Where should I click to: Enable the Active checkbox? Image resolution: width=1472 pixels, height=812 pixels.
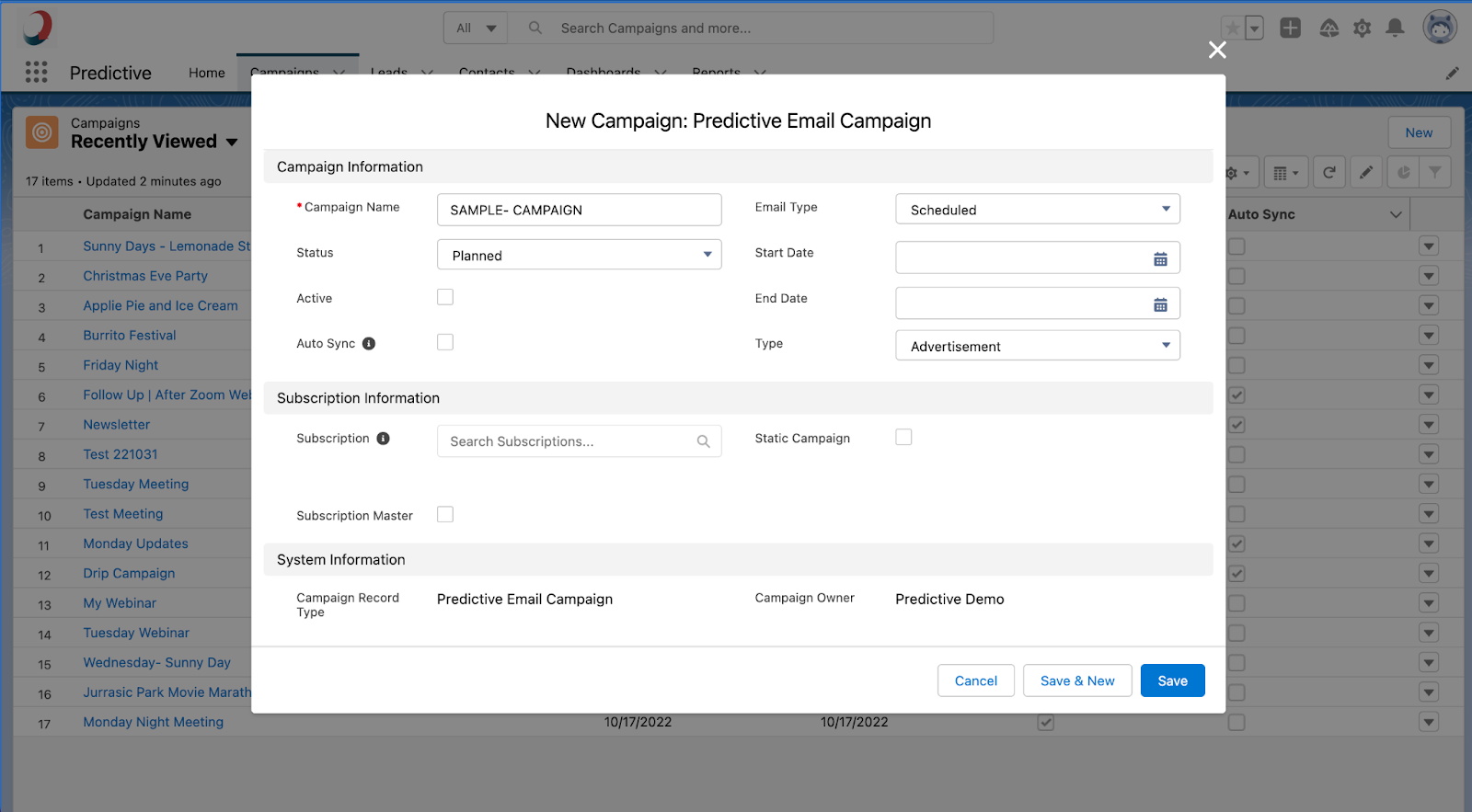(445, 297)
